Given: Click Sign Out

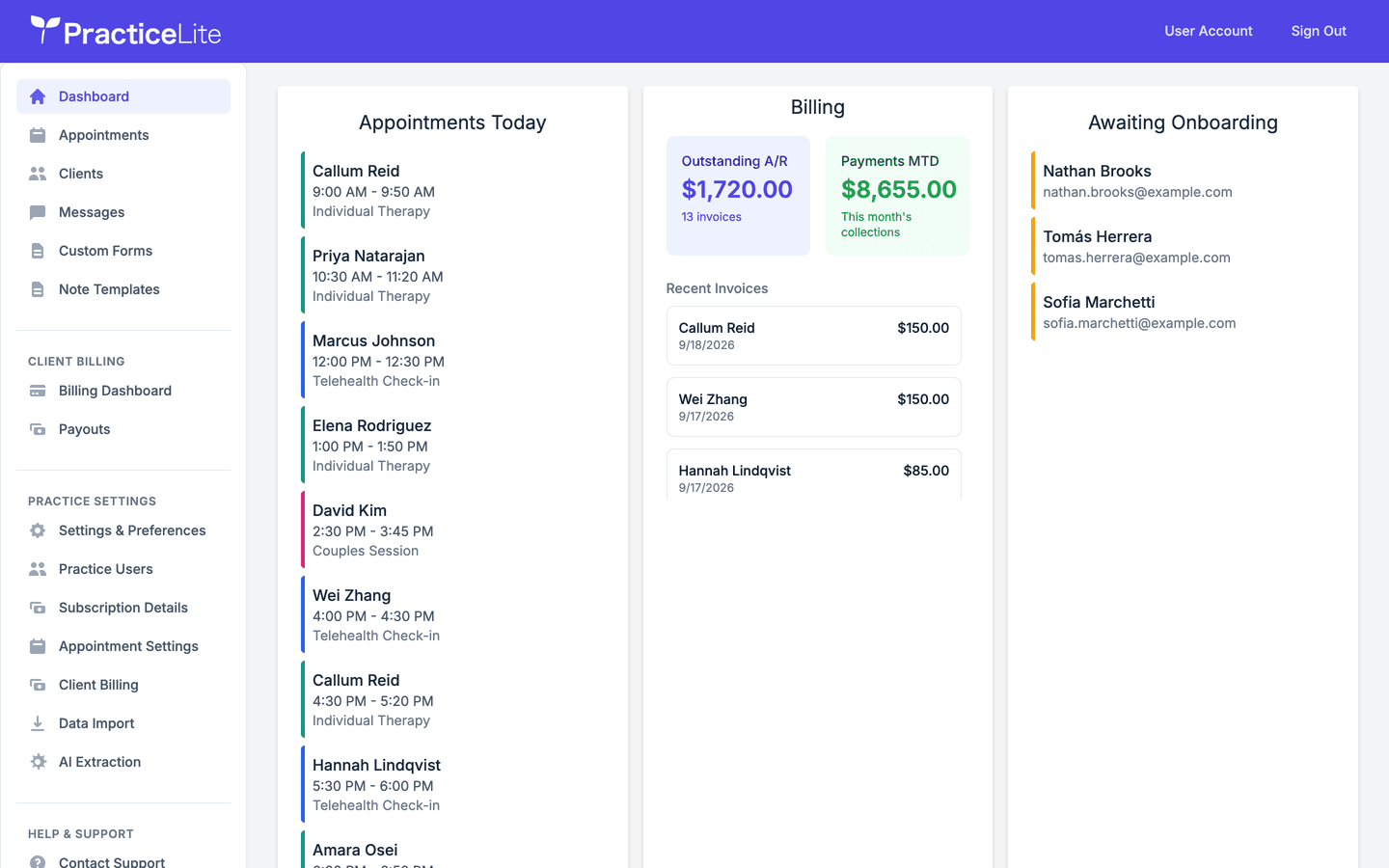Looking at the screenshot, I should (1319, 31).
